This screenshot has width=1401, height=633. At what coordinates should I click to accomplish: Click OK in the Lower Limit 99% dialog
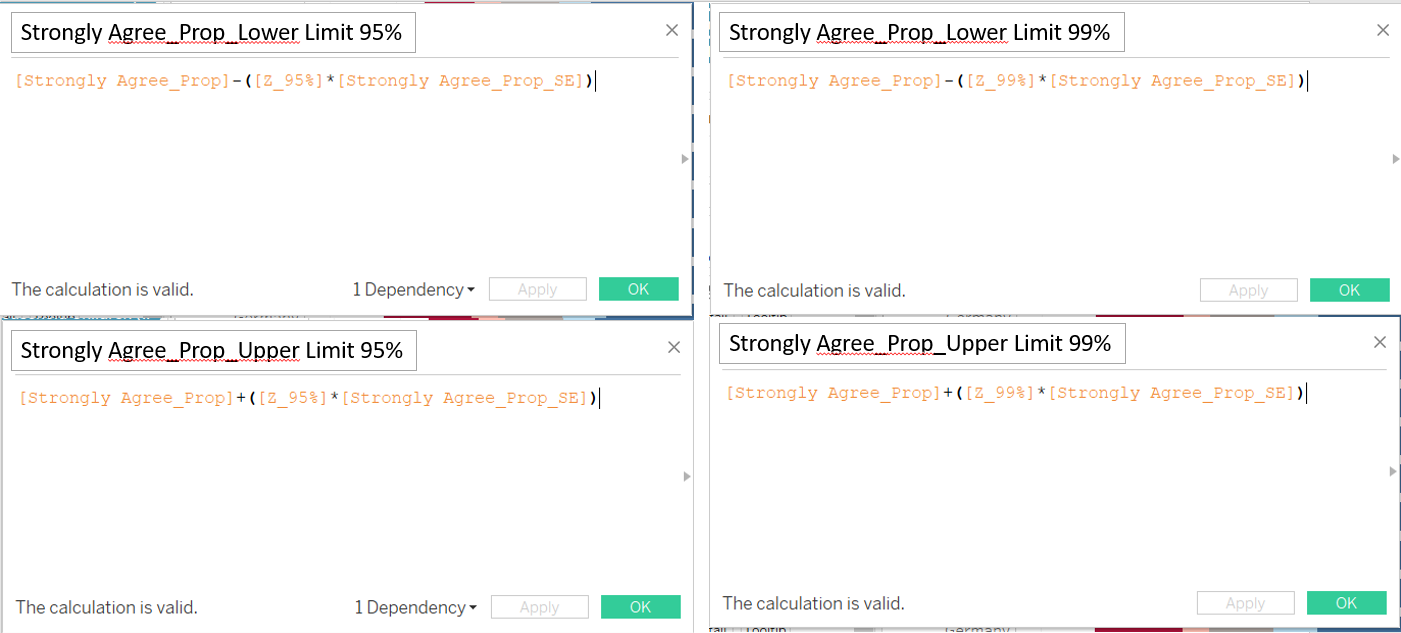[1349, 290]
